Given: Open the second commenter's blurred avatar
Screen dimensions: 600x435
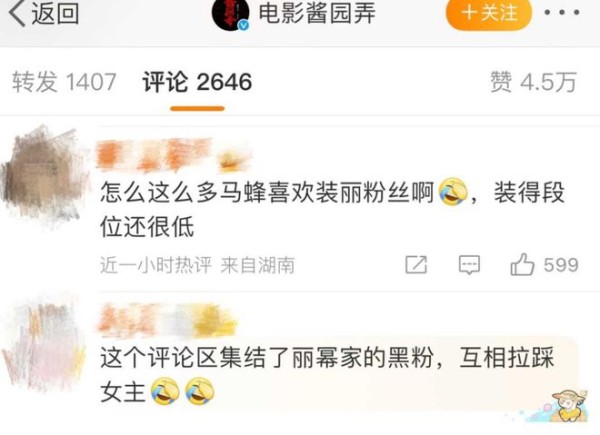Looking at the screenshot, I should pyautogui.click(x=44, y=342).
